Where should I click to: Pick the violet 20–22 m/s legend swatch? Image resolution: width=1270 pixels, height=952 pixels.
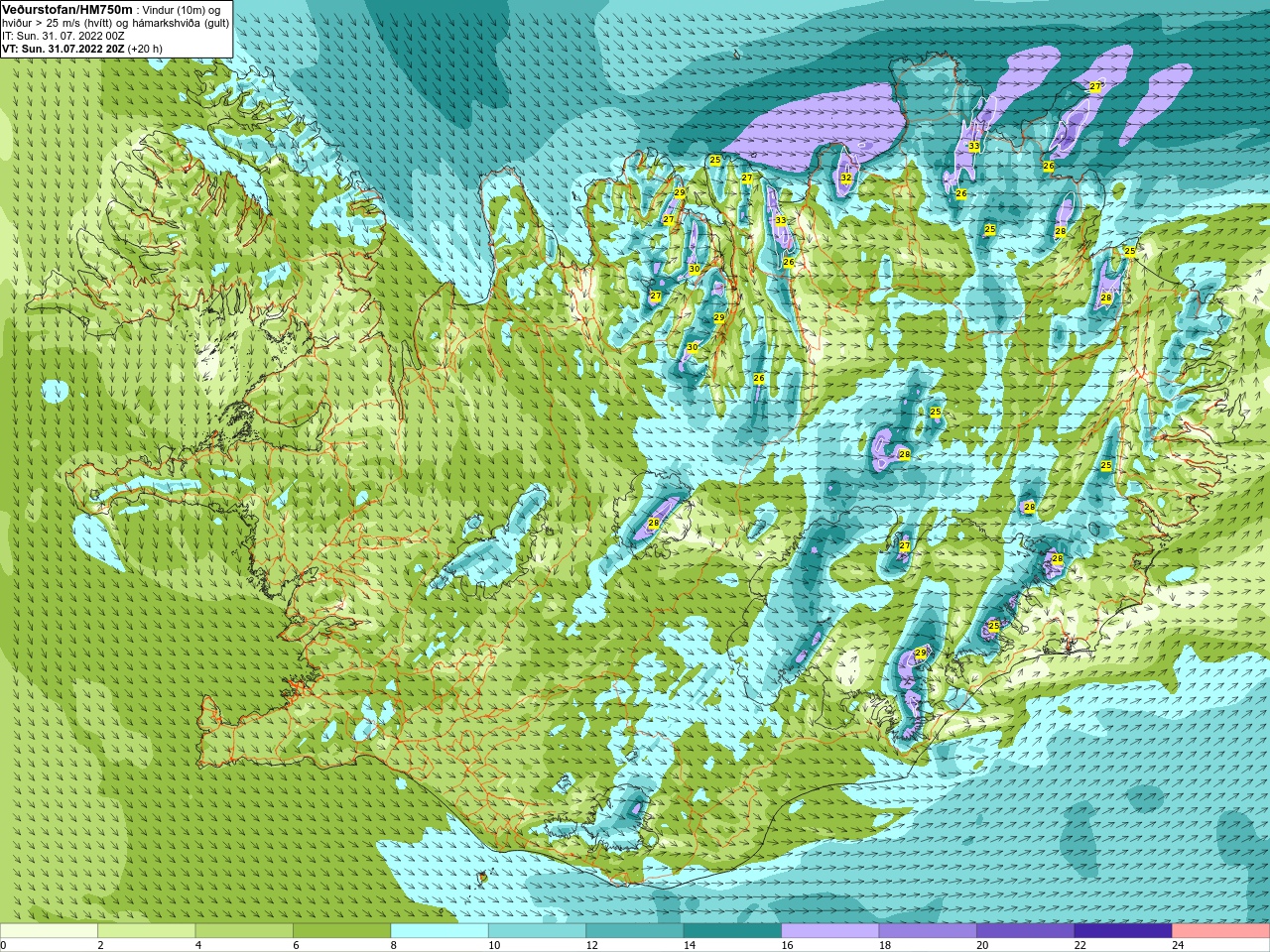pos(1026,930)
